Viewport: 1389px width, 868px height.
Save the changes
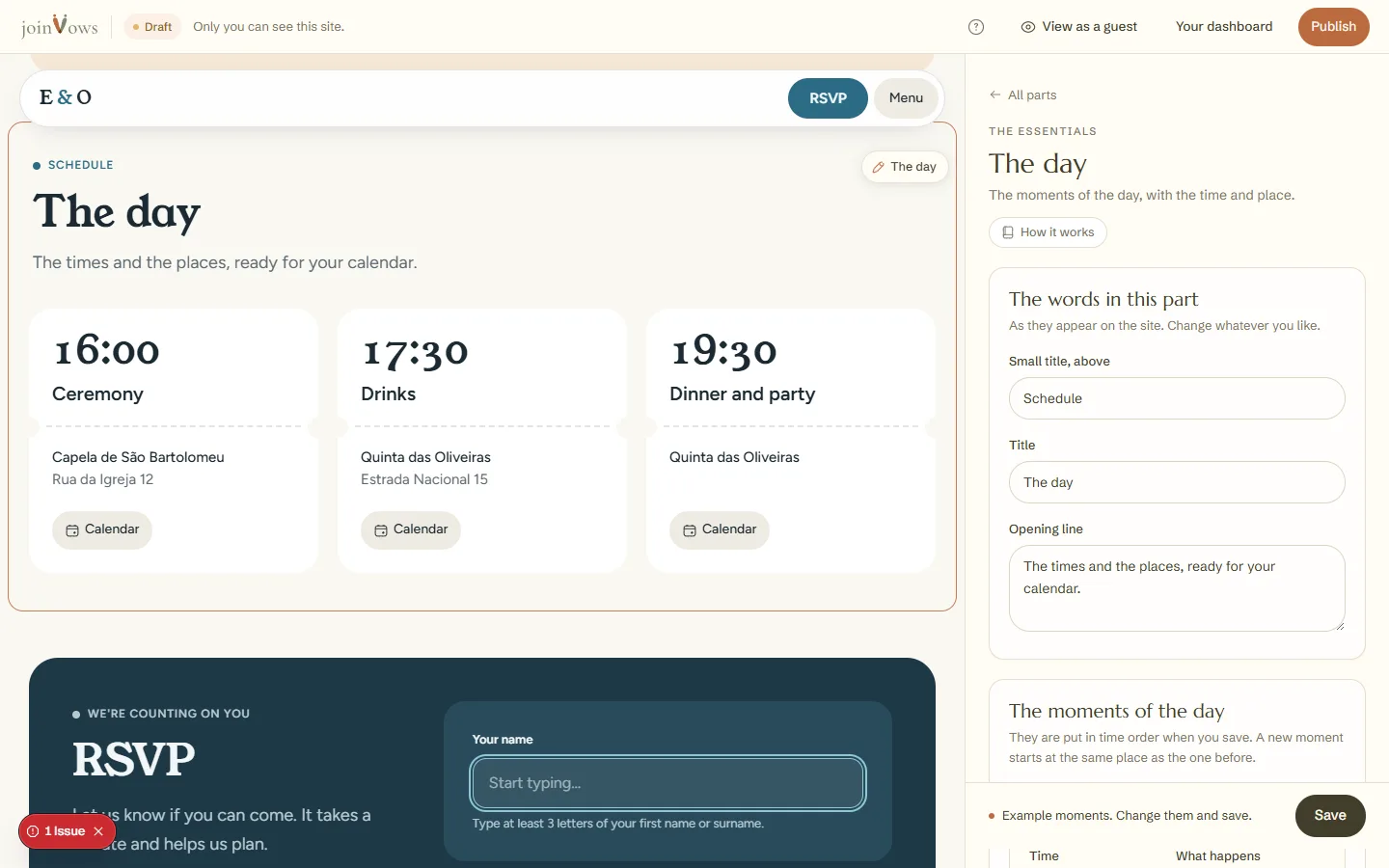click(x=1330, y=816)
